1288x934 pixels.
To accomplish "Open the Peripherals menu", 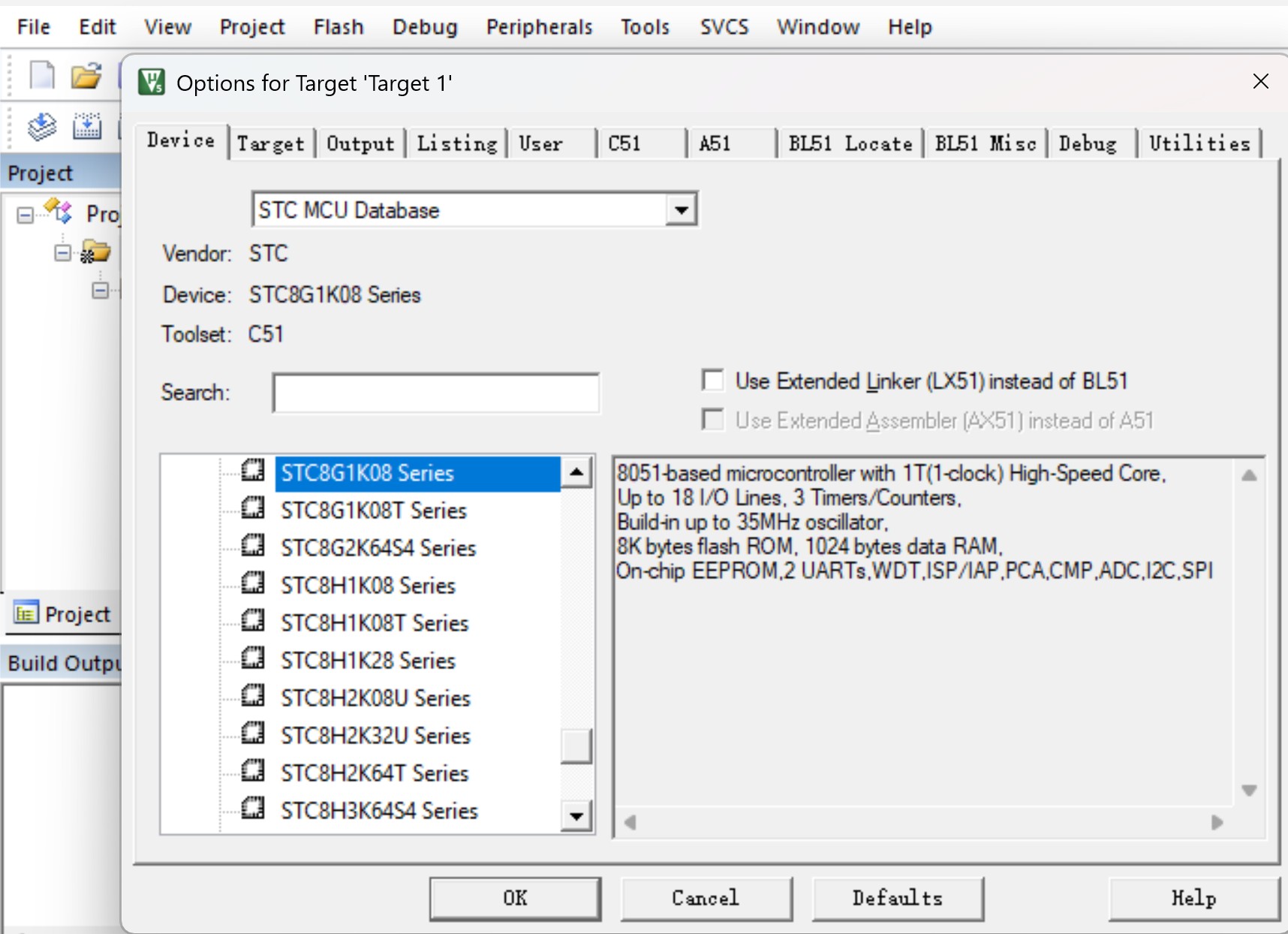I will (540, 27).
